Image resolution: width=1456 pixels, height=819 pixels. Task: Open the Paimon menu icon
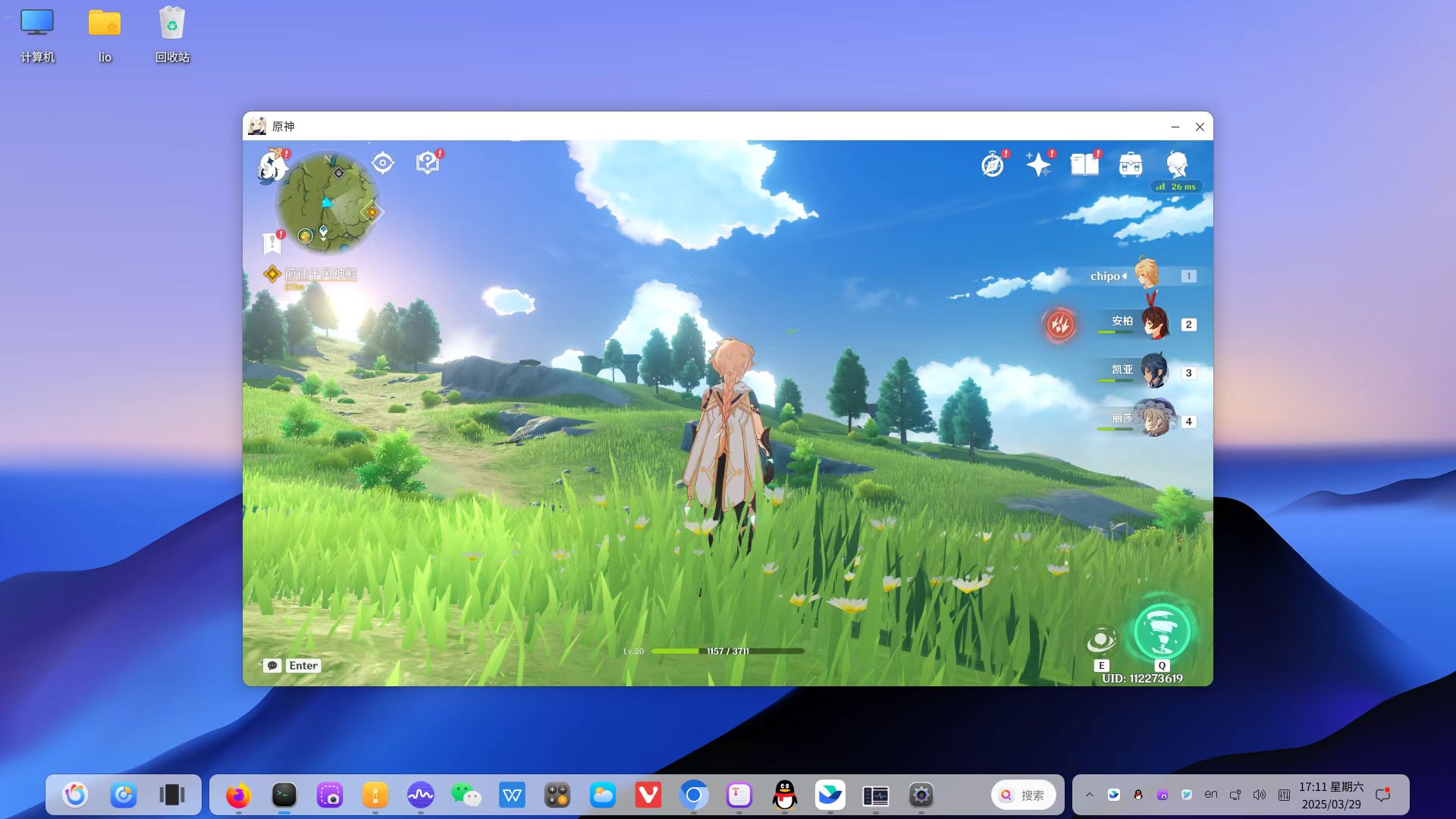pos(272,165)
